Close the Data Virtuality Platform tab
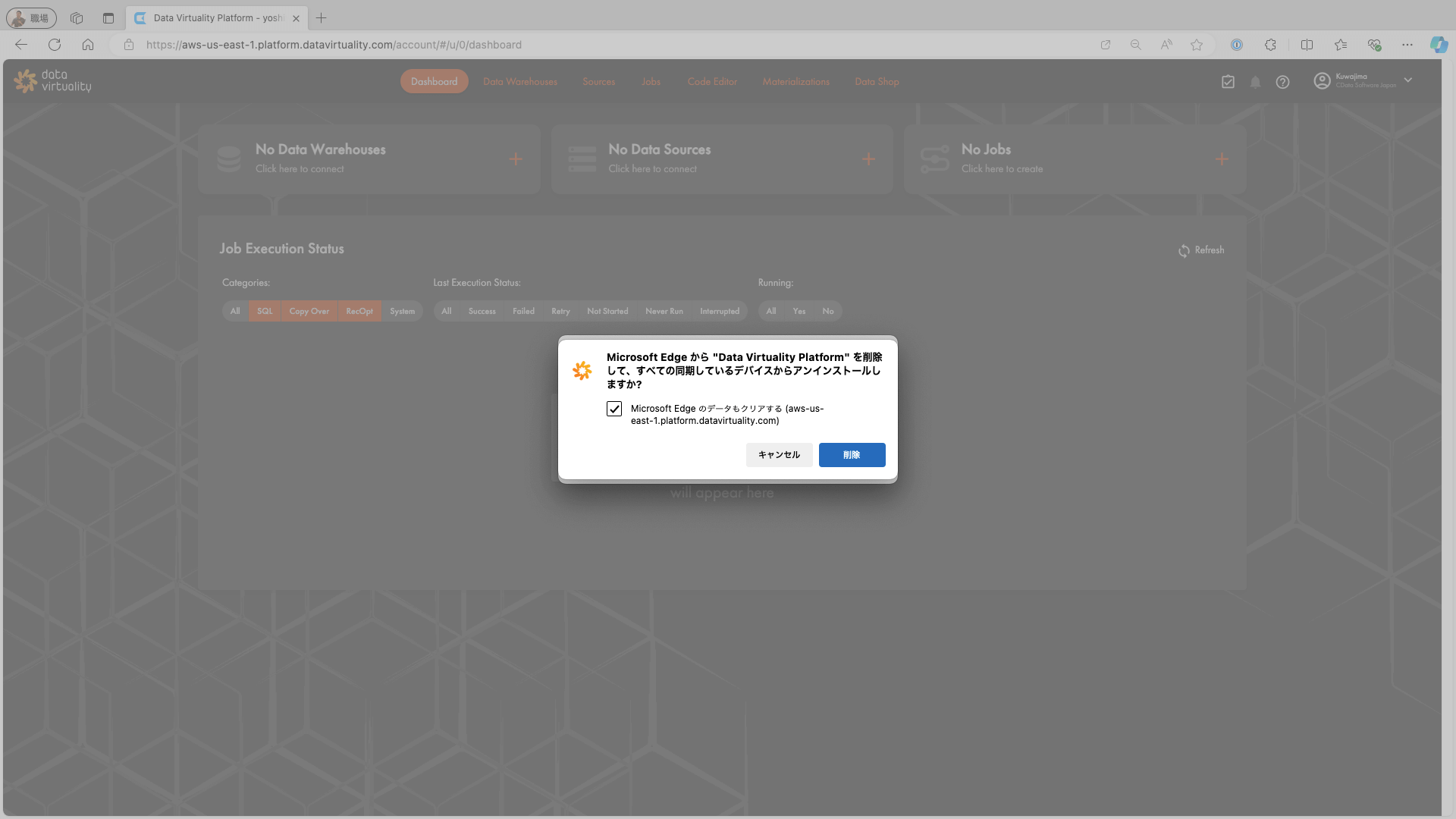Image resolution: width=1456 pixels, height=819 pixels. (x=297, y=18)
